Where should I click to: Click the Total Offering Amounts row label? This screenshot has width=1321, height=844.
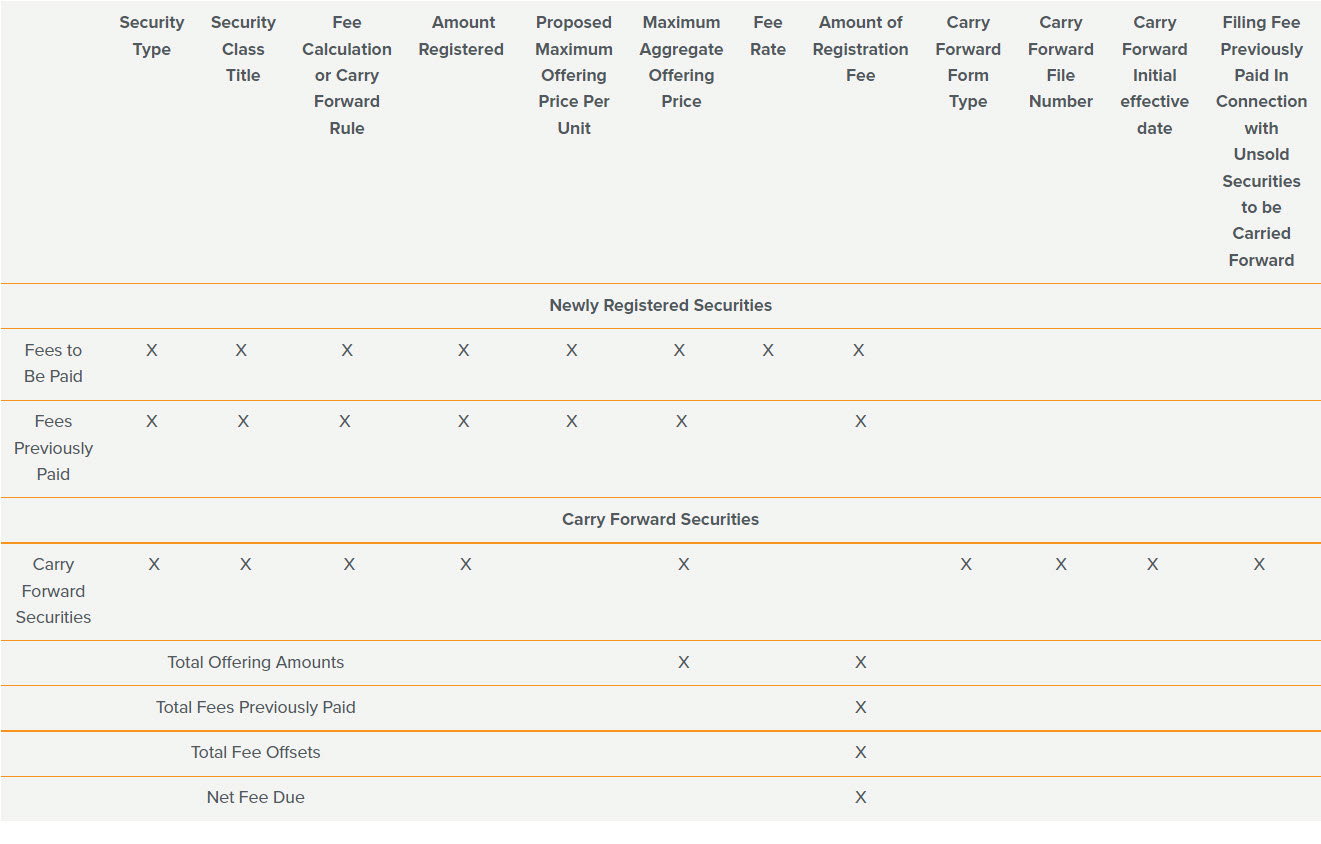(255, 662)
